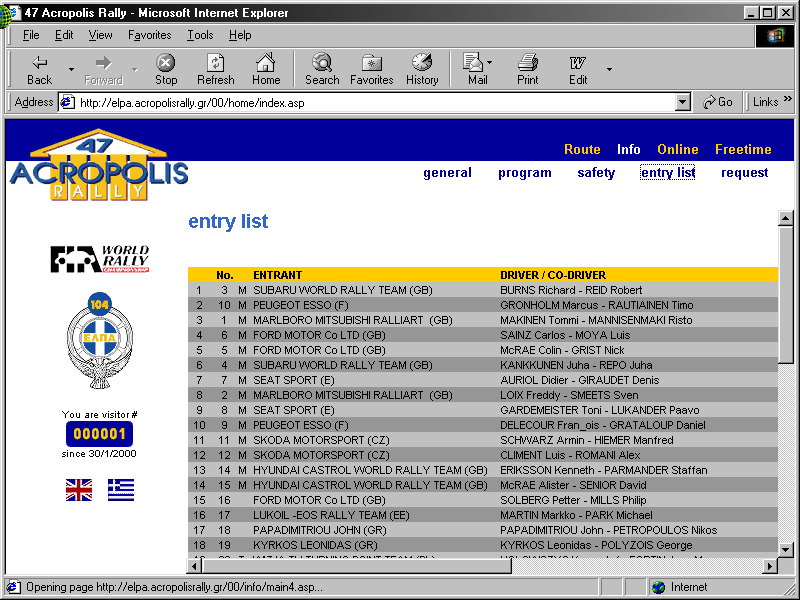Select SAINZ Carlos - MOYA Luis entry
Image resolution: width=800 pixels, height=600 pixels.
point(565,335)
